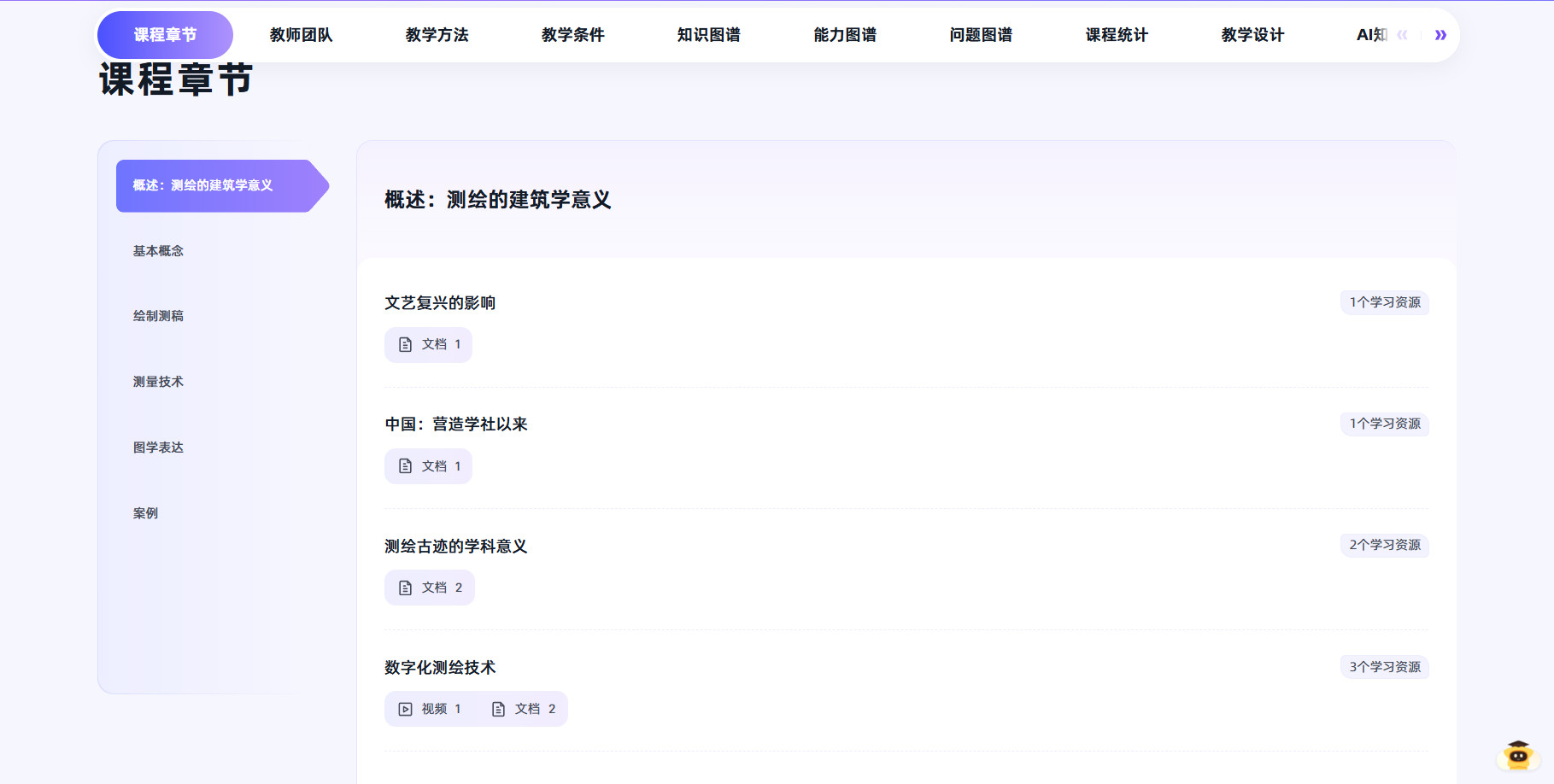Image resolution: width=1554 pixels, height=784 pixels.
Task: Select 基本概念 chapter in sidebar
Action: click(x=158, y=251)
